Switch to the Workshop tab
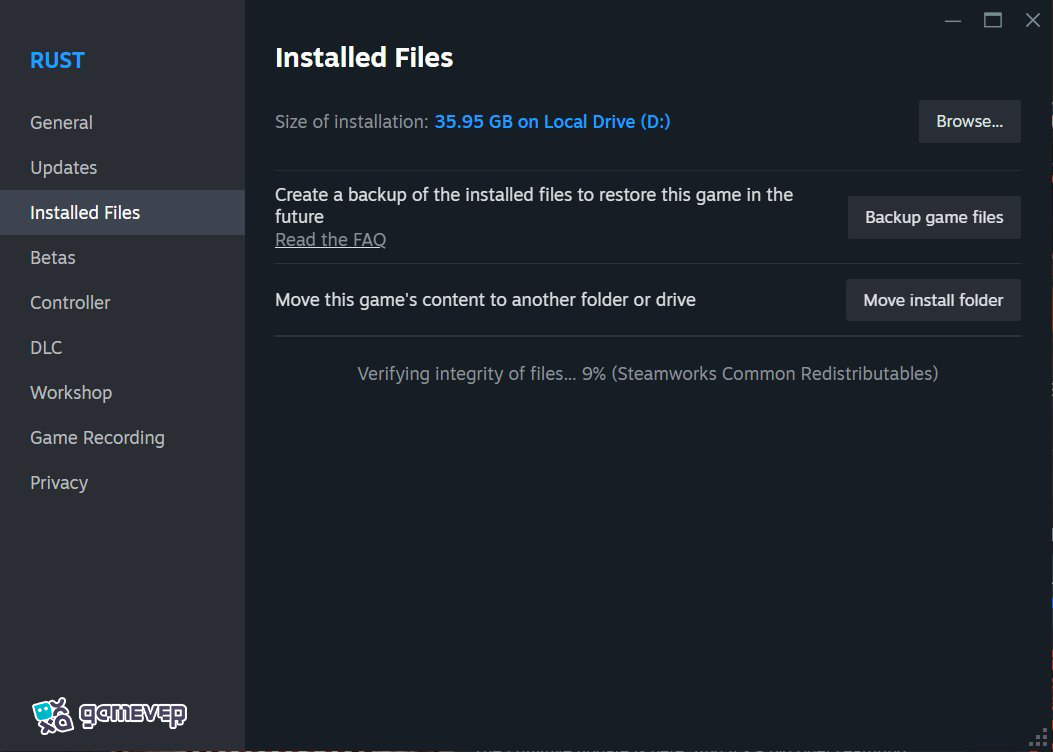Image resolution: width=1053 pixels, height=752 pixels. [x=71, y=393]
